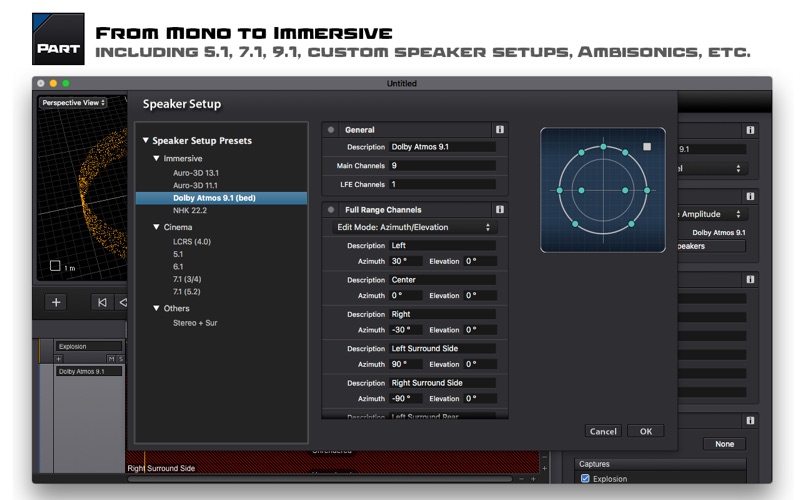Select the 7.1 (5.2) preset
Viewport: 800px width, 500px height.
click(186, 292)
